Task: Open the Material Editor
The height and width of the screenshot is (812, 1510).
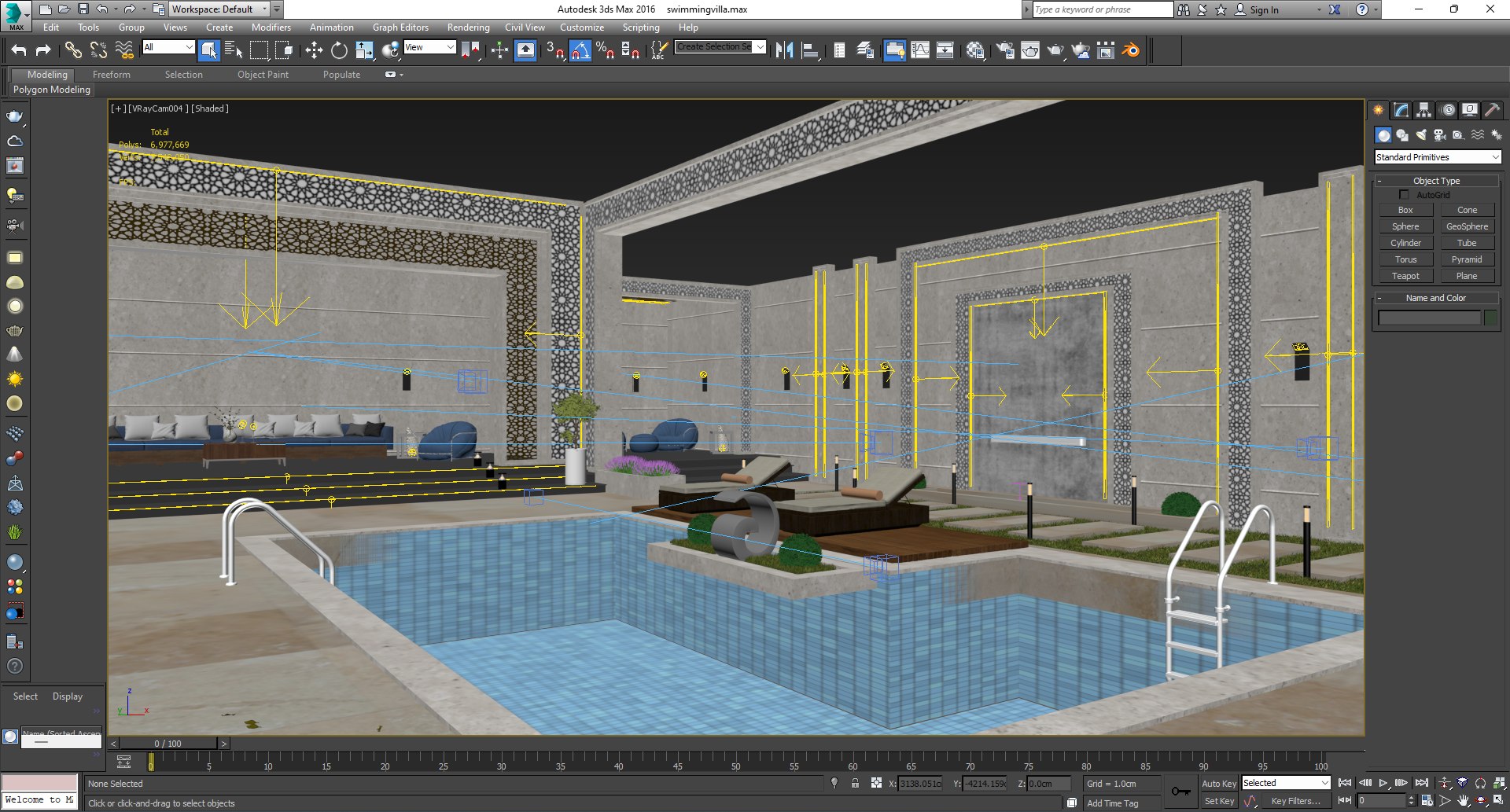Action: (975, 50)
